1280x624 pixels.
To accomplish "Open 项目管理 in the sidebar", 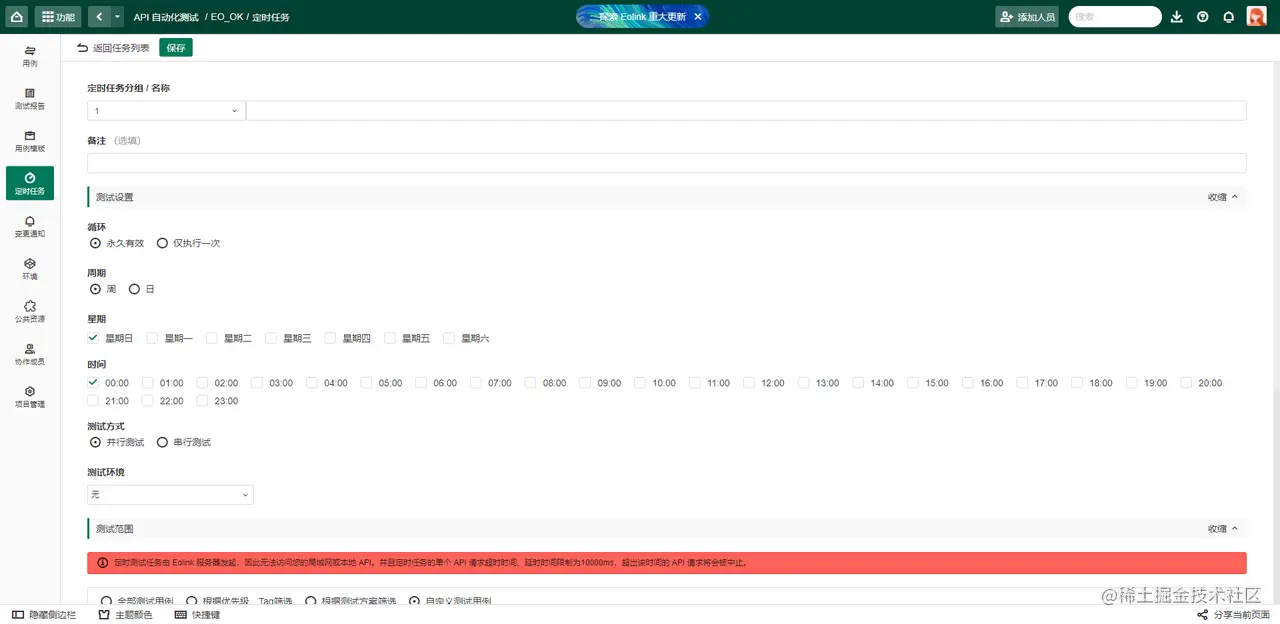I will coord(30,396).
